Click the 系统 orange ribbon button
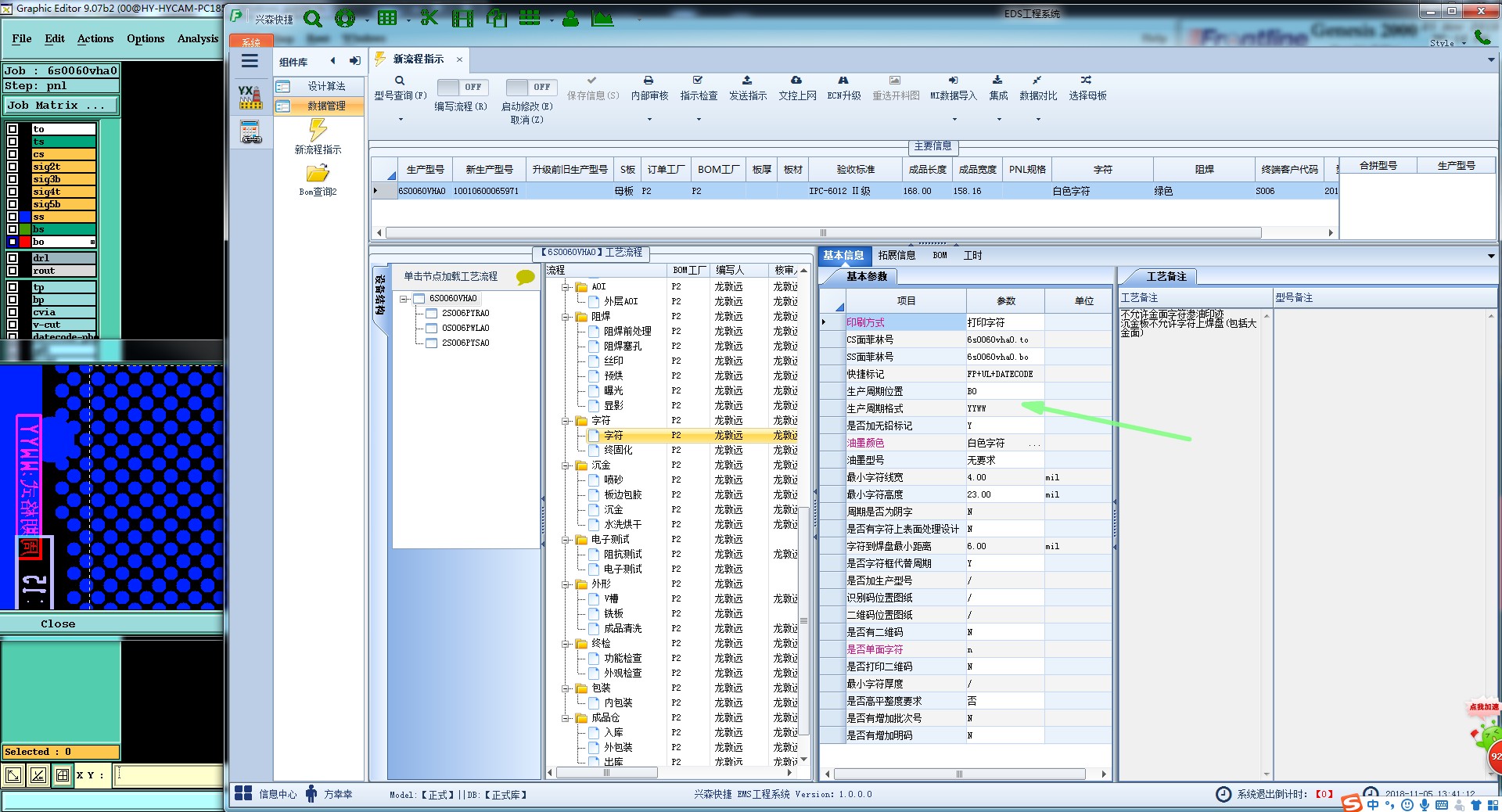 point(251,41)
